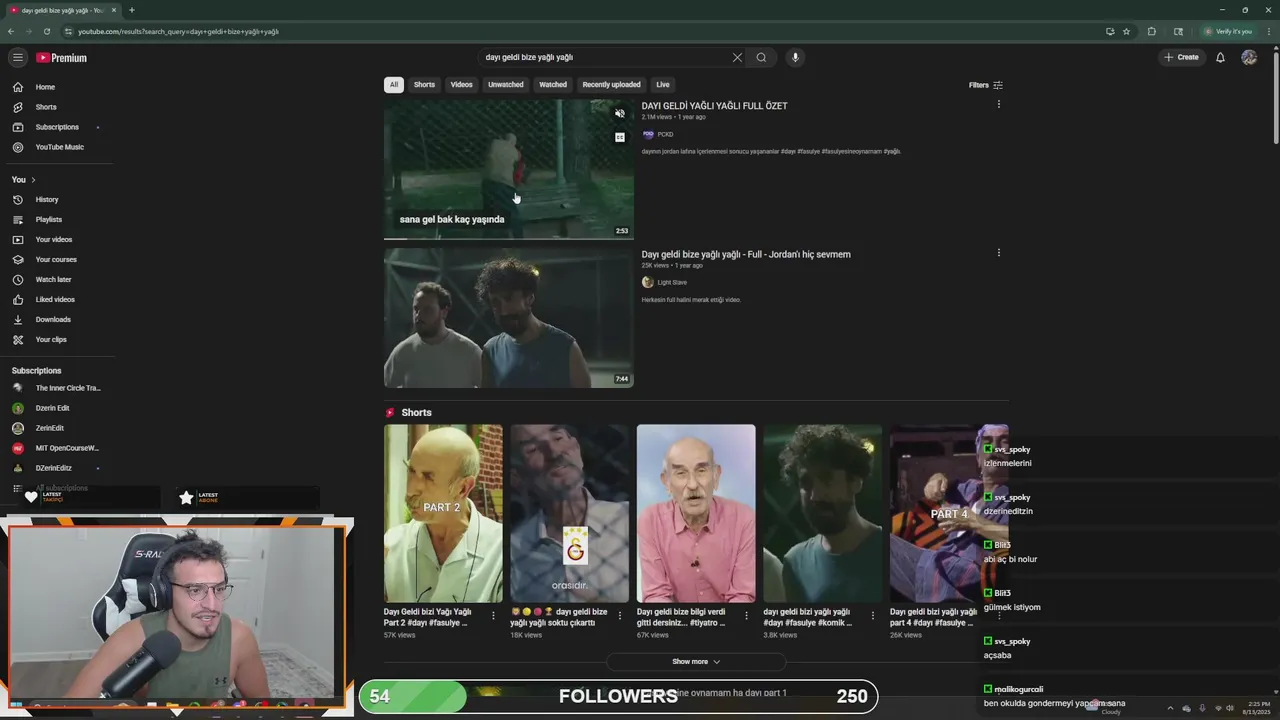
Task: Open the Windows Start button
Action: (17, 708)
